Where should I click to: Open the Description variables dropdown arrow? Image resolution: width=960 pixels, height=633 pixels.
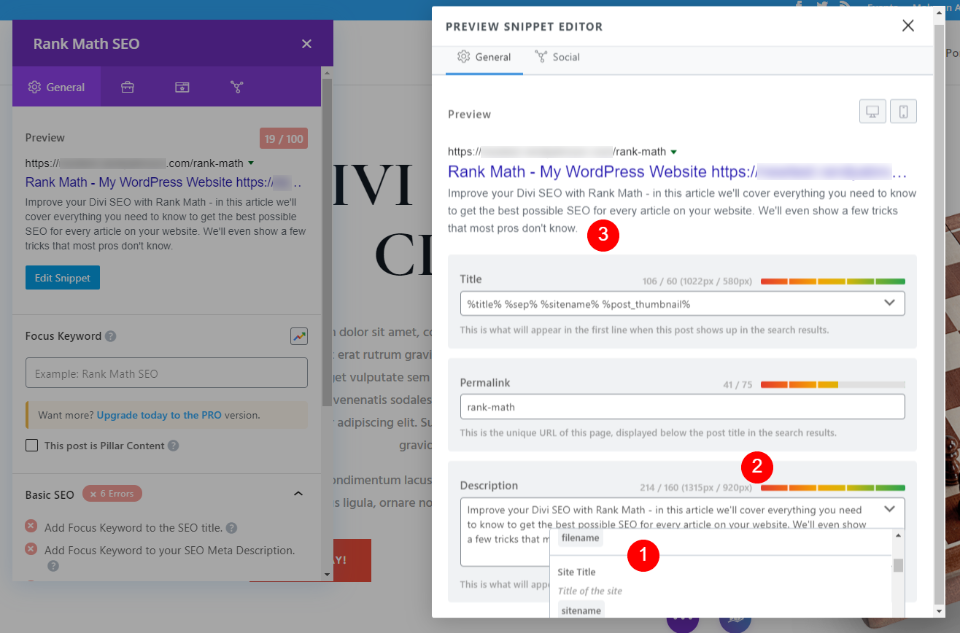click(890, 509)
